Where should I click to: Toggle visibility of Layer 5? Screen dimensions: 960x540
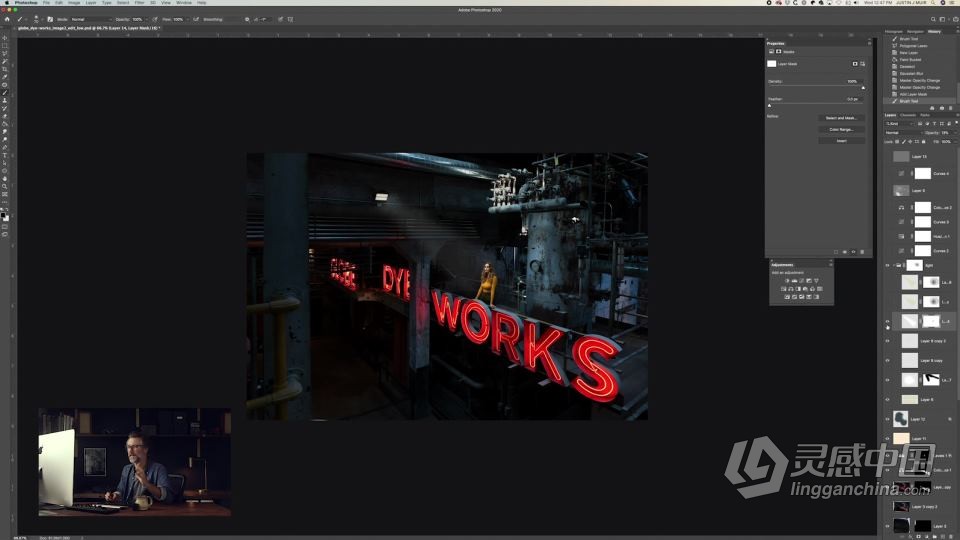pos(887,526)
